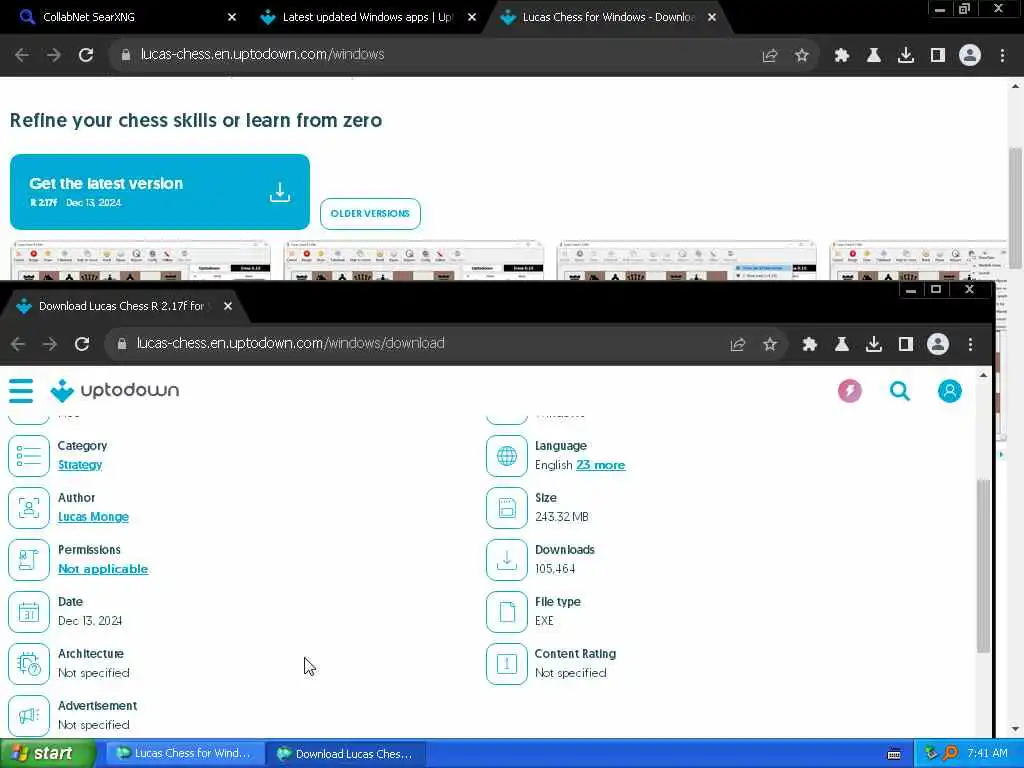The width and height of the screenshot is (1024, 768).
Task: Click front window vertical scrollbar thumb
Action: point(983,565)
